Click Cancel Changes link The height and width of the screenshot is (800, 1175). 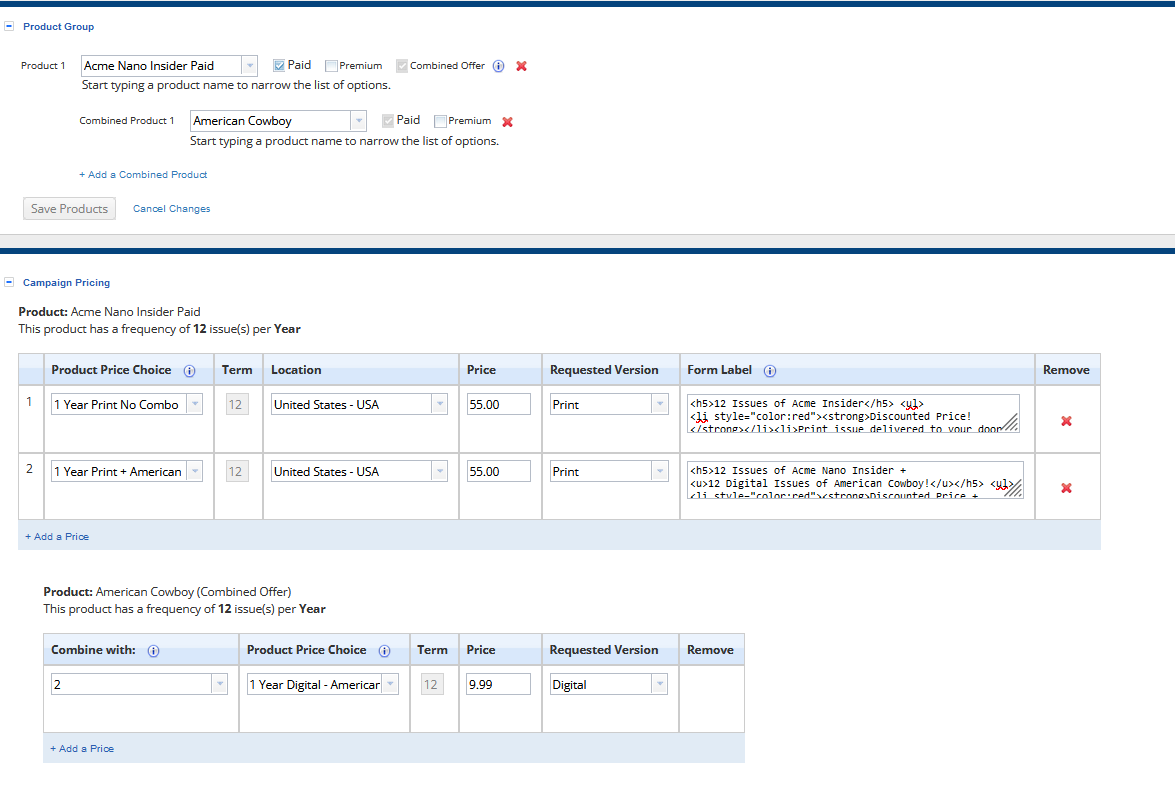[x=172, y=209]
